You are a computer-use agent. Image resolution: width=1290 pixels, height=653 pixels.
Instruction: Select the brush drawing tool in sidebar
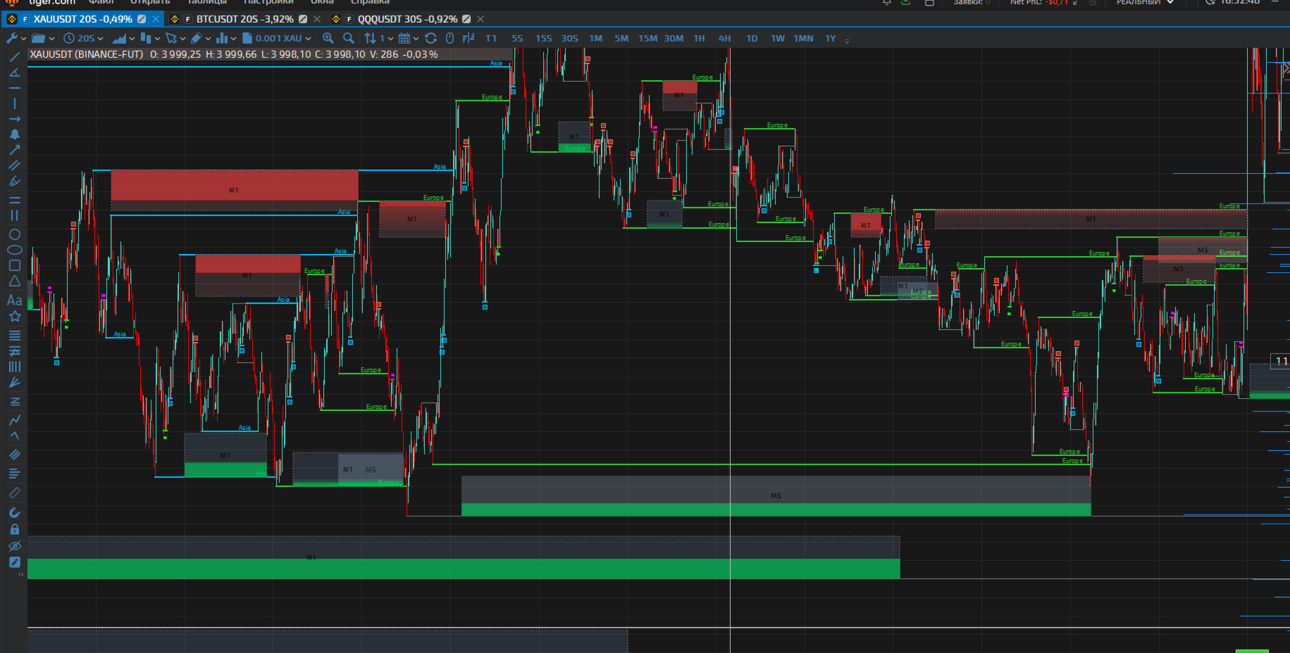(x=14, y=181)
